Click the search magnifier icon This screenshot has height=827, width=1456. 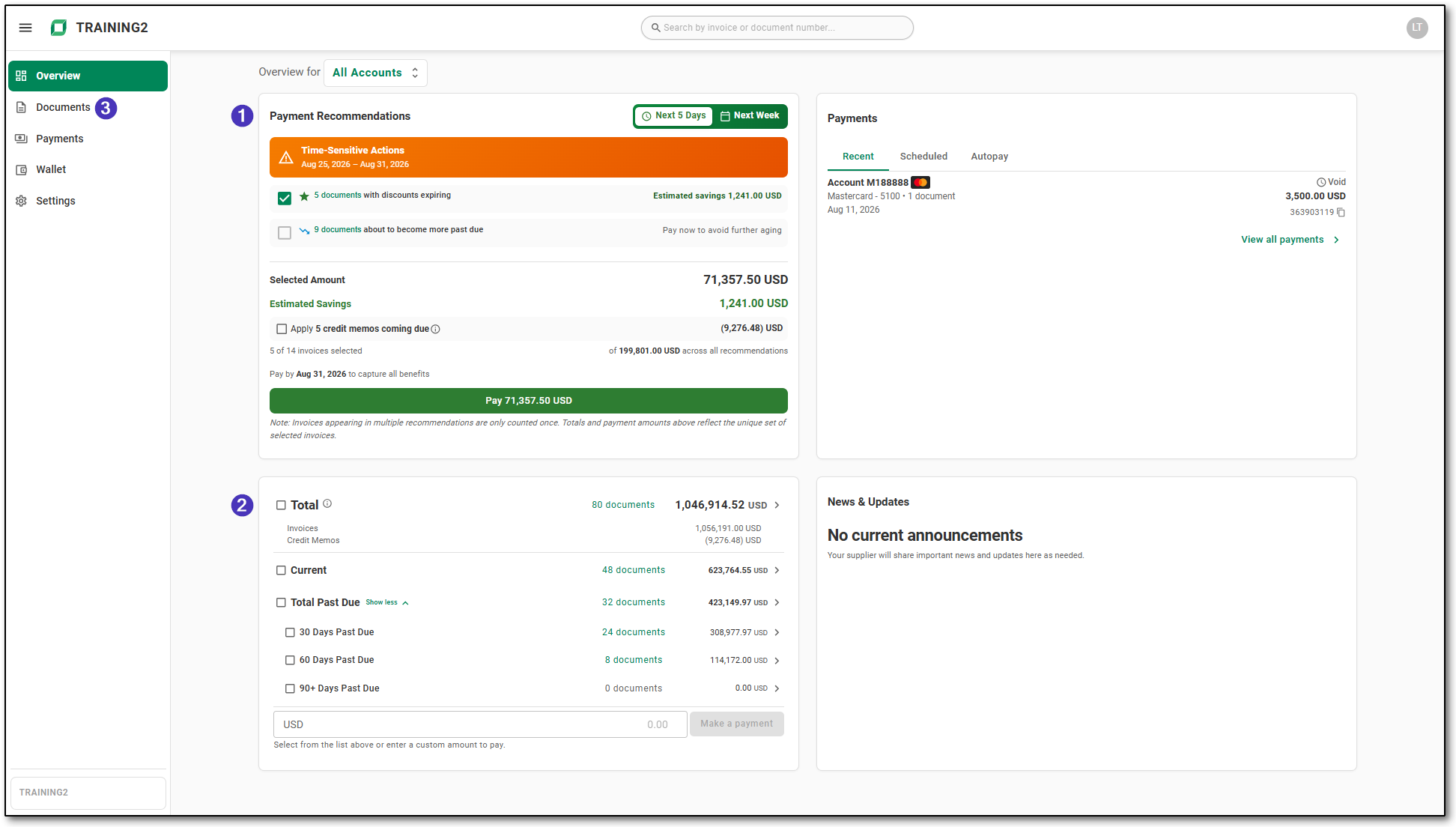(656, 28)
